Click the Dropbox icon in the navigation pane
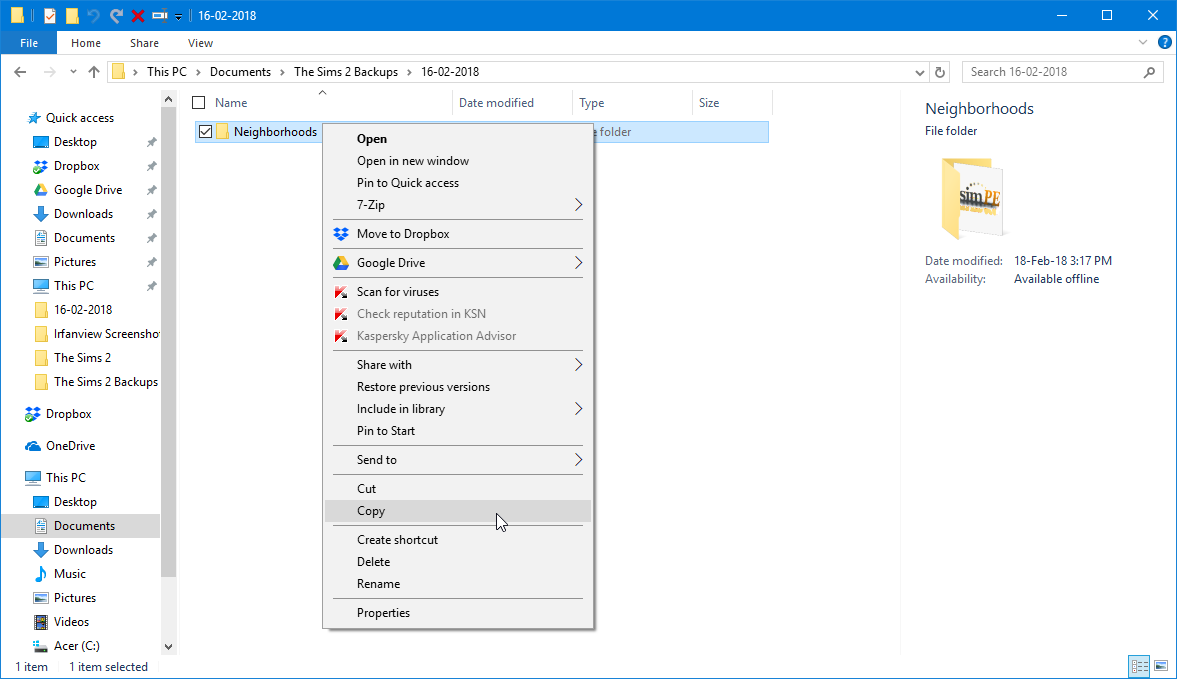Image resolution: width=1177 pixels, height=679 pixels. tap(32, 414)
